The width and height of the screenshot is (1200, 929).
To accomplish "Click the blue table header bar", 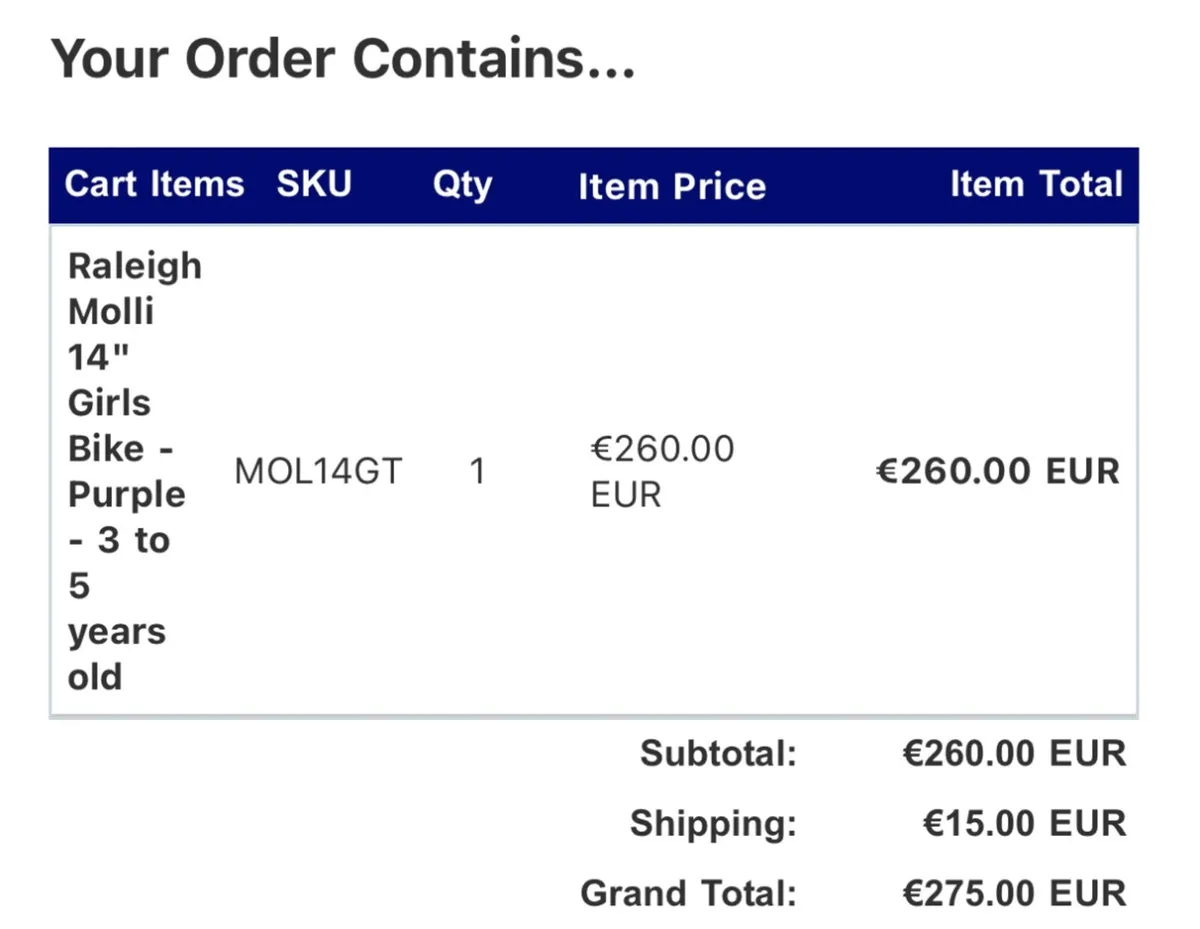I will (593, 185).
